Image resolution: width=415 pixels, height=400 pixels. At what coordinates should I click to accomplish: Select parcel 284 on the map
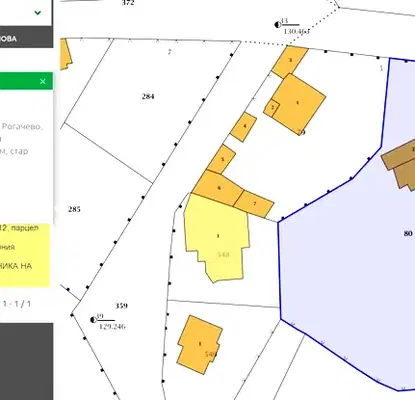(148, 97)
